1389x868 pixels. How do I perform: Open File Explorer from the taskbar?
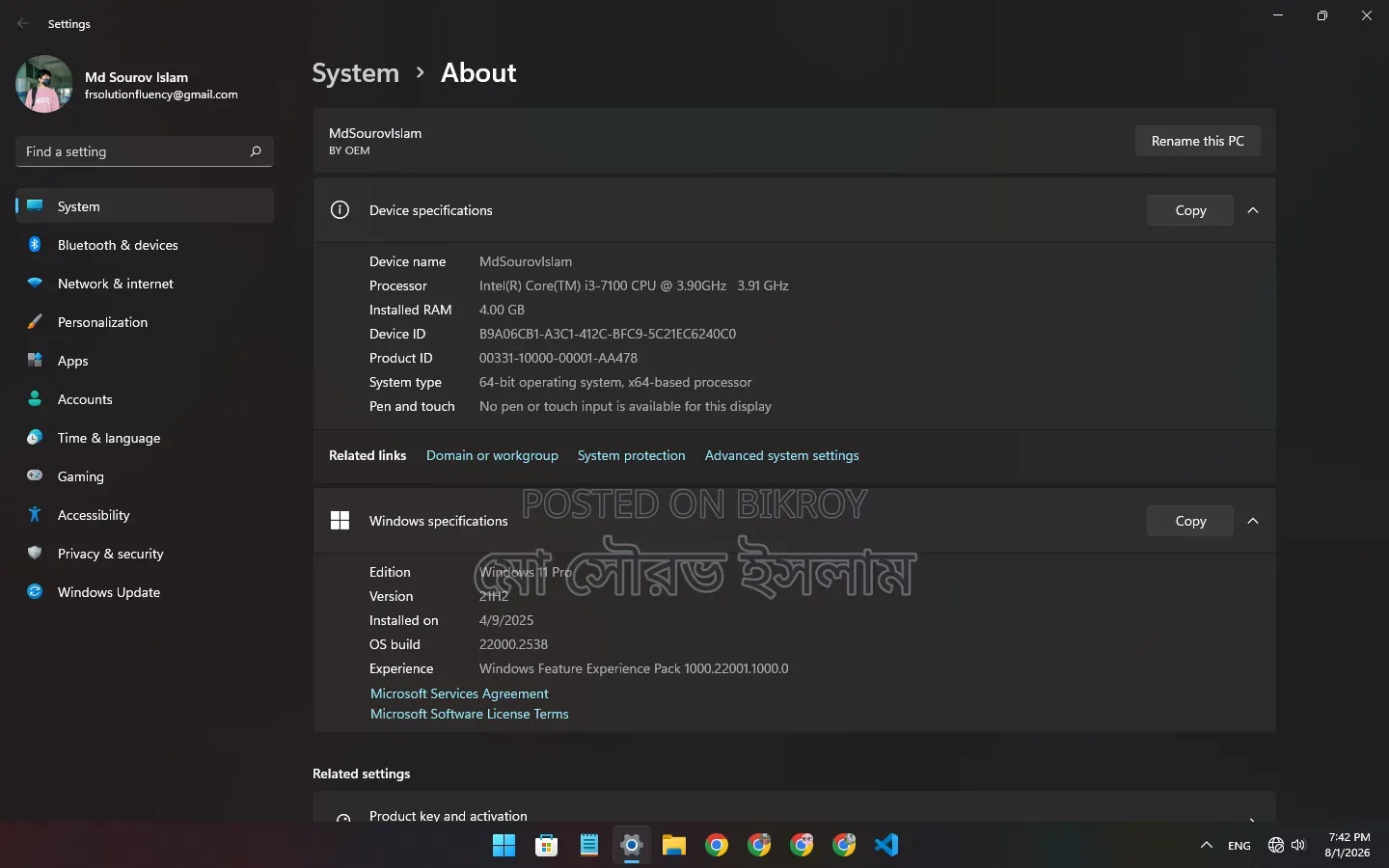click(674, 846)
